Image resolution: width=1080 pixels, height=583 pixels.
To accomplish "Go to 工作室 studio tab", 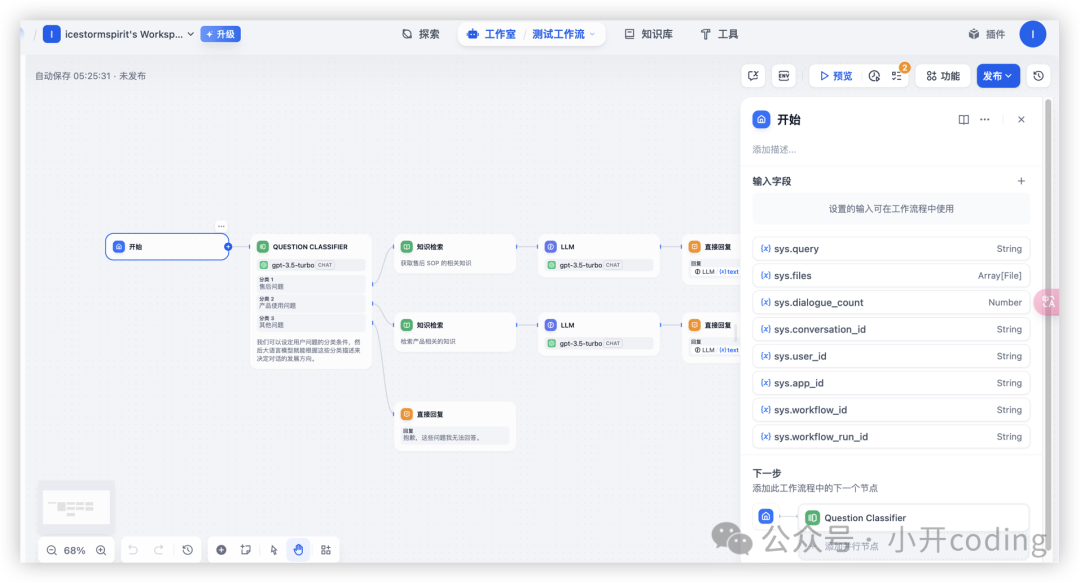I will (x=492, y=34).
